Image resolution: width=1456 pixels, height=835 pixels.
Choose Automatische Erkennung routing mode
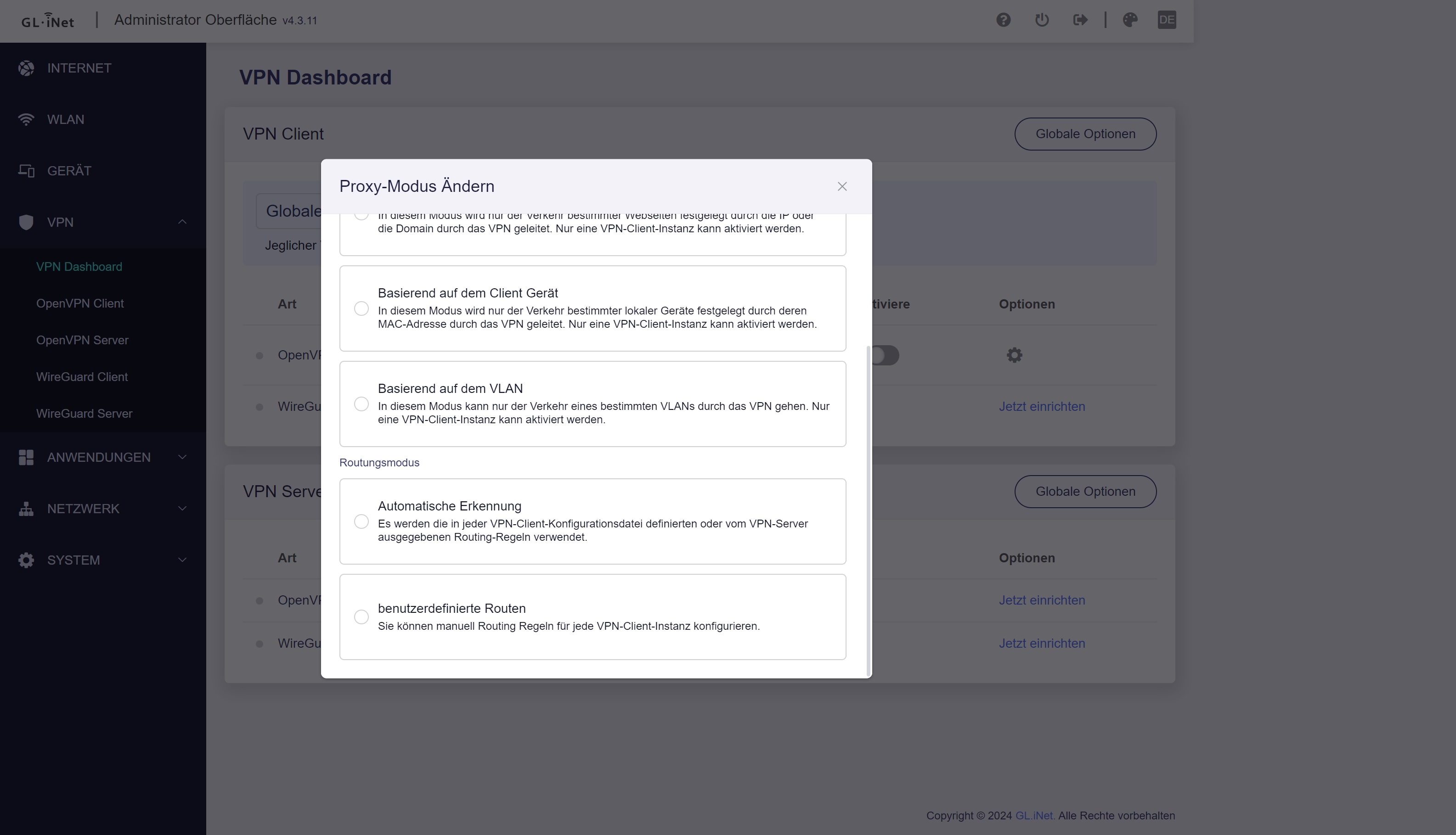[x=361, y=521]
